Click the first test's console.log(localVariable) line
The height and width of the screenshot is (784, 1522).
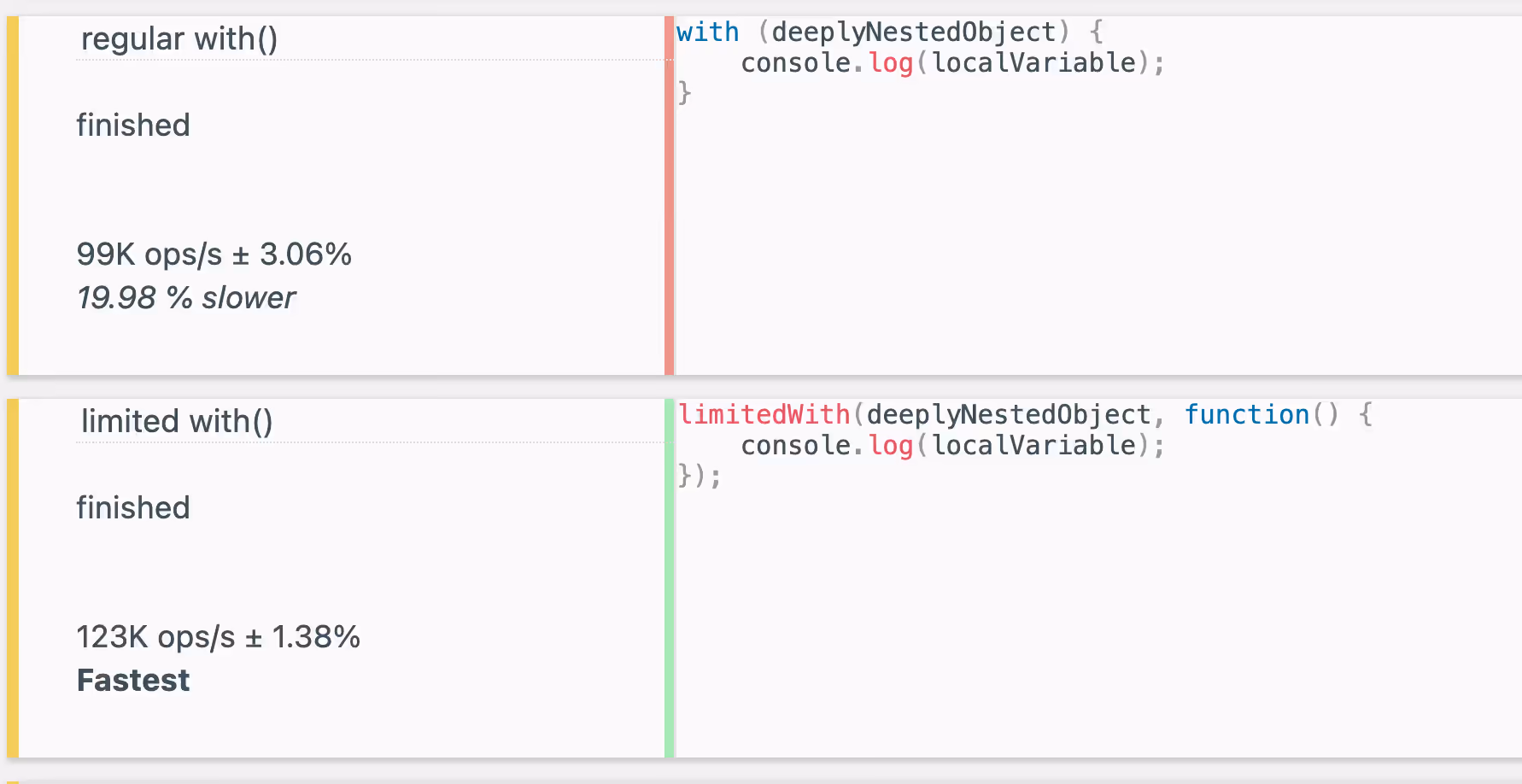(x=952, y=63)
